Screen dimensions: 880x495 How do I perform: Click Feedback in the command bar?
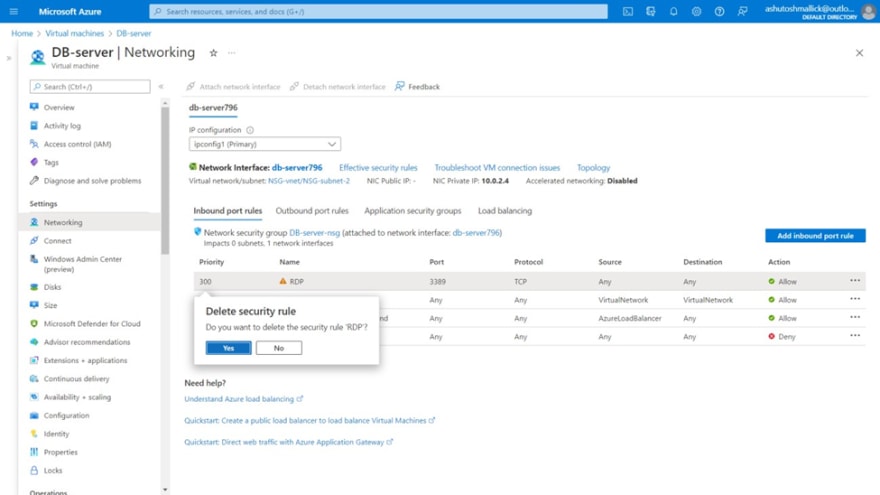tap(418, 86)
